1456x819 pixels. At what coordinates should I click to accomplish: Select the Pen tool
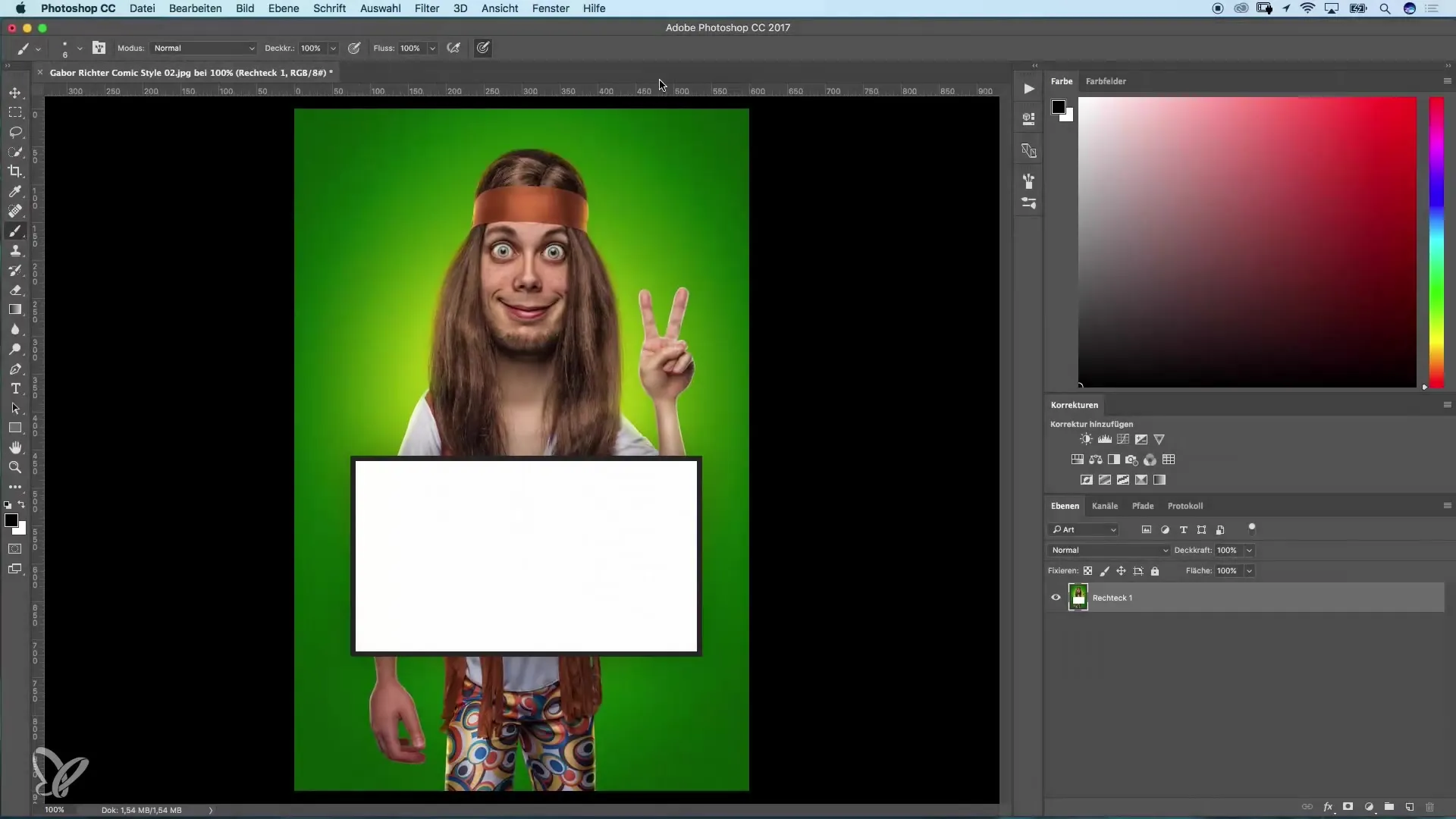(15, 369)
